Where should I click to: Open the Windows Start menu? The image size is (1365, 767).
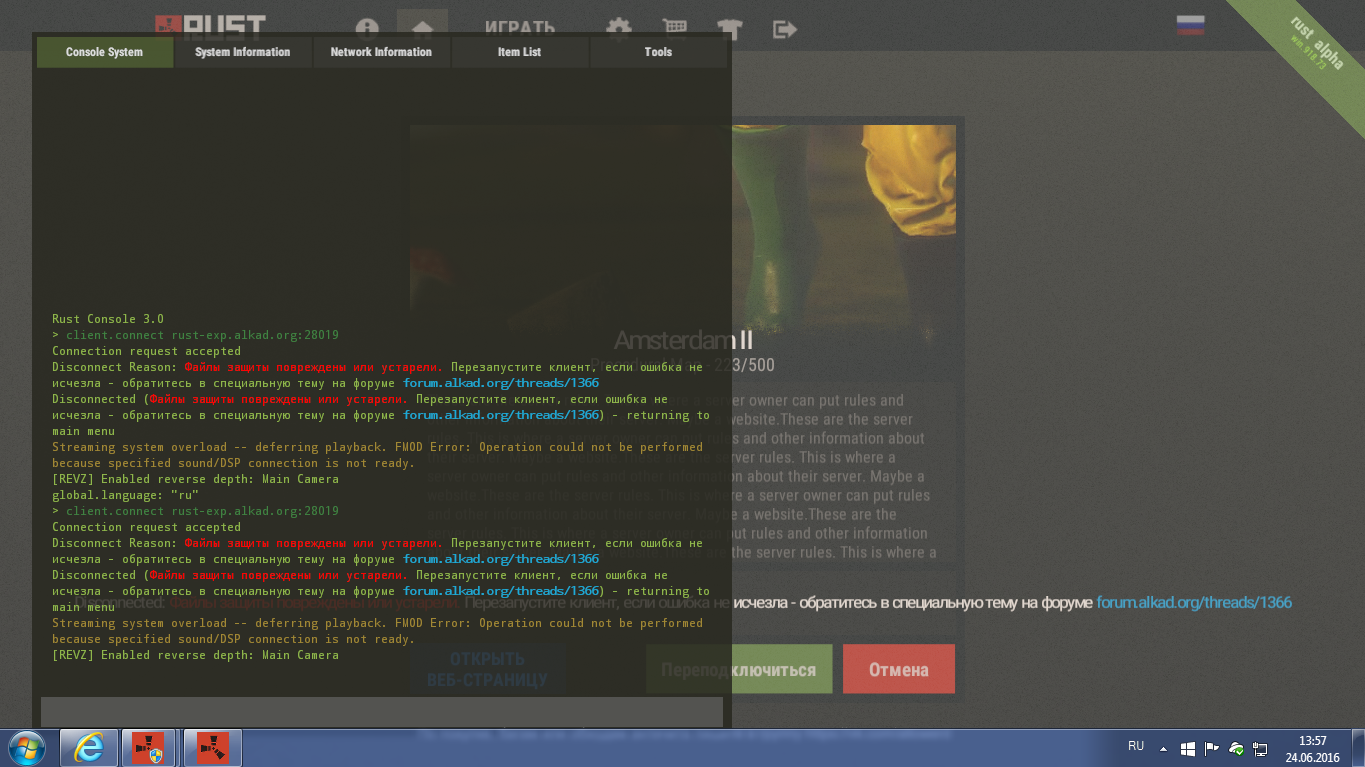click(x=26, y=747)
